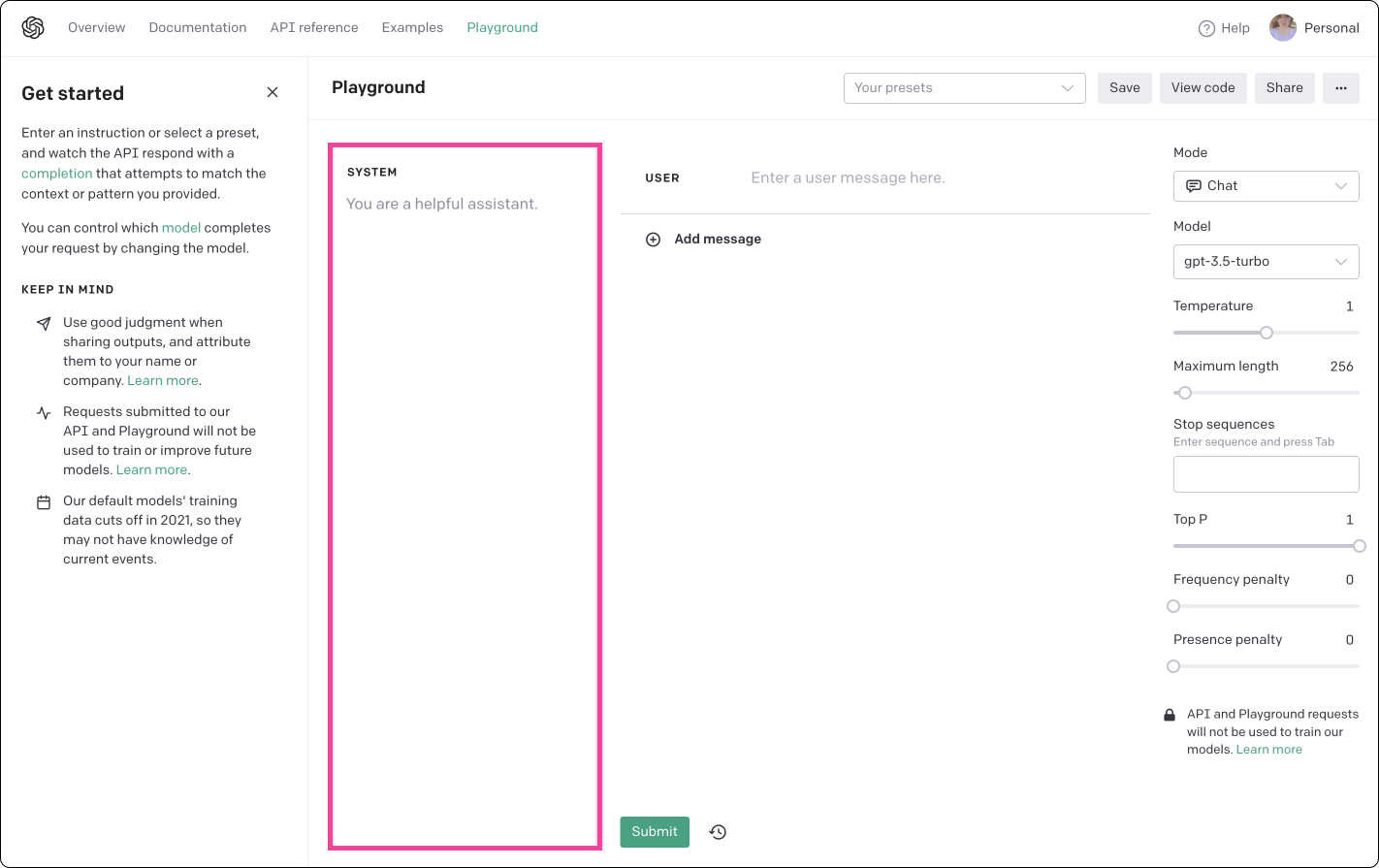Click the Share button

[x=1285, y=87]
